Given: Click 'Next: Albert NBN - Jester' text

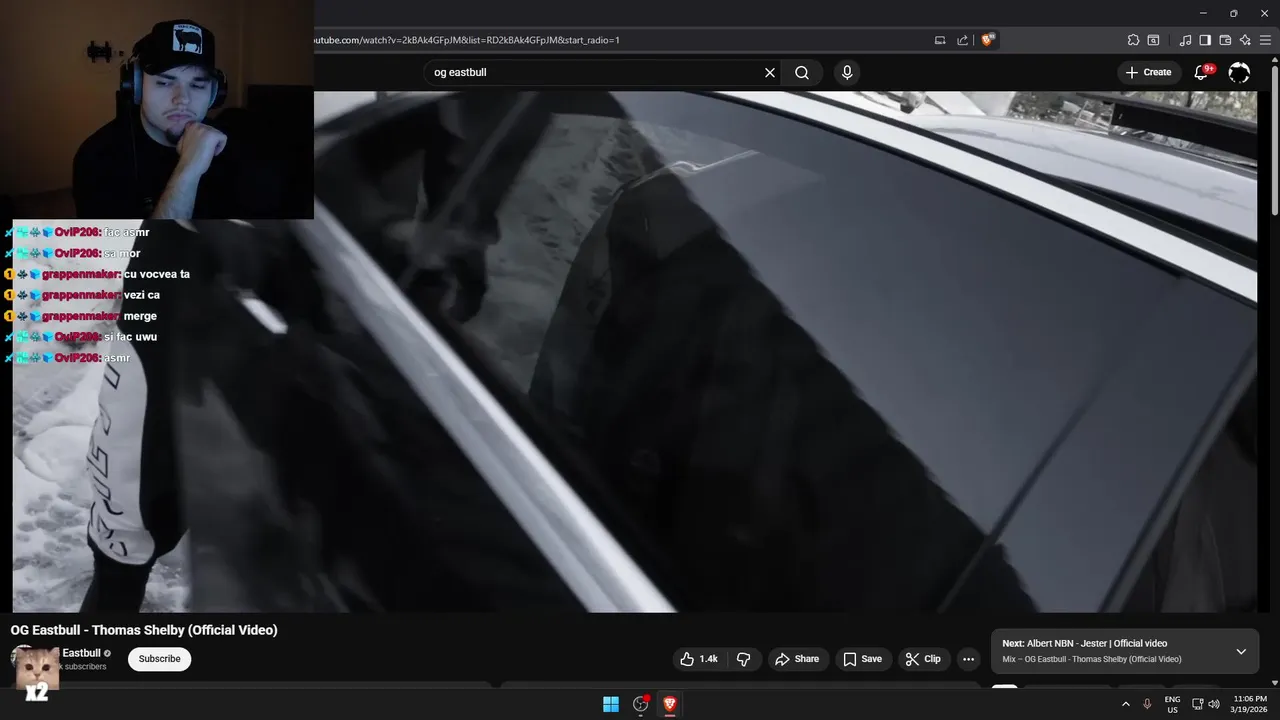Looking at the screenshot, I should pyautogui.click(x=1085, y=644).
